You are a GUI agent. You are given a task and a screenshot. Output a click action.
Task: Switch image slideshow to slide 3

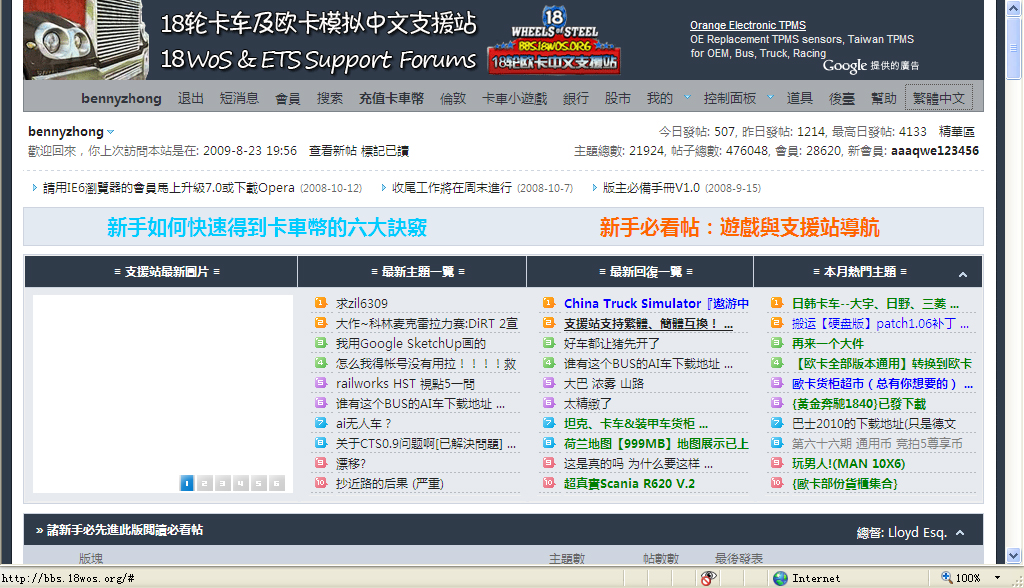click(x=222, y=483)
